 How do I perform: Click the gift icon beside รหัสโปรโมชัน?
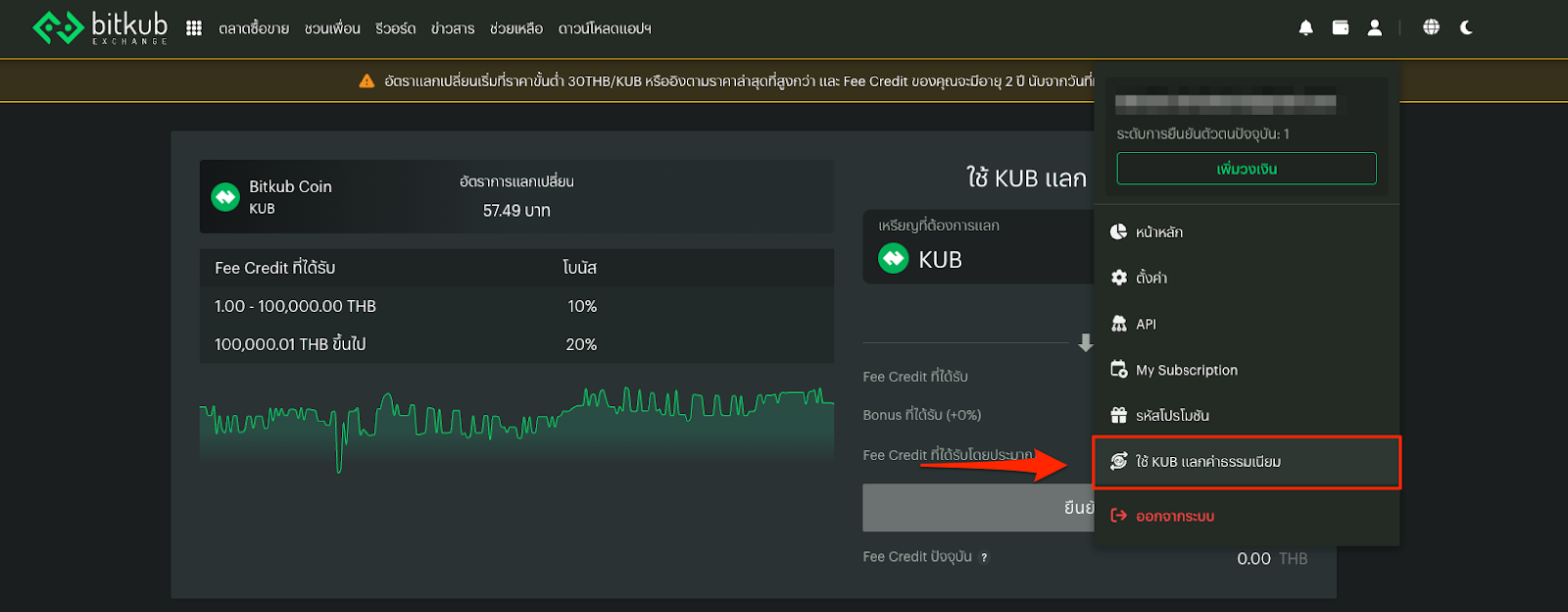click(x=1118, y=416)
